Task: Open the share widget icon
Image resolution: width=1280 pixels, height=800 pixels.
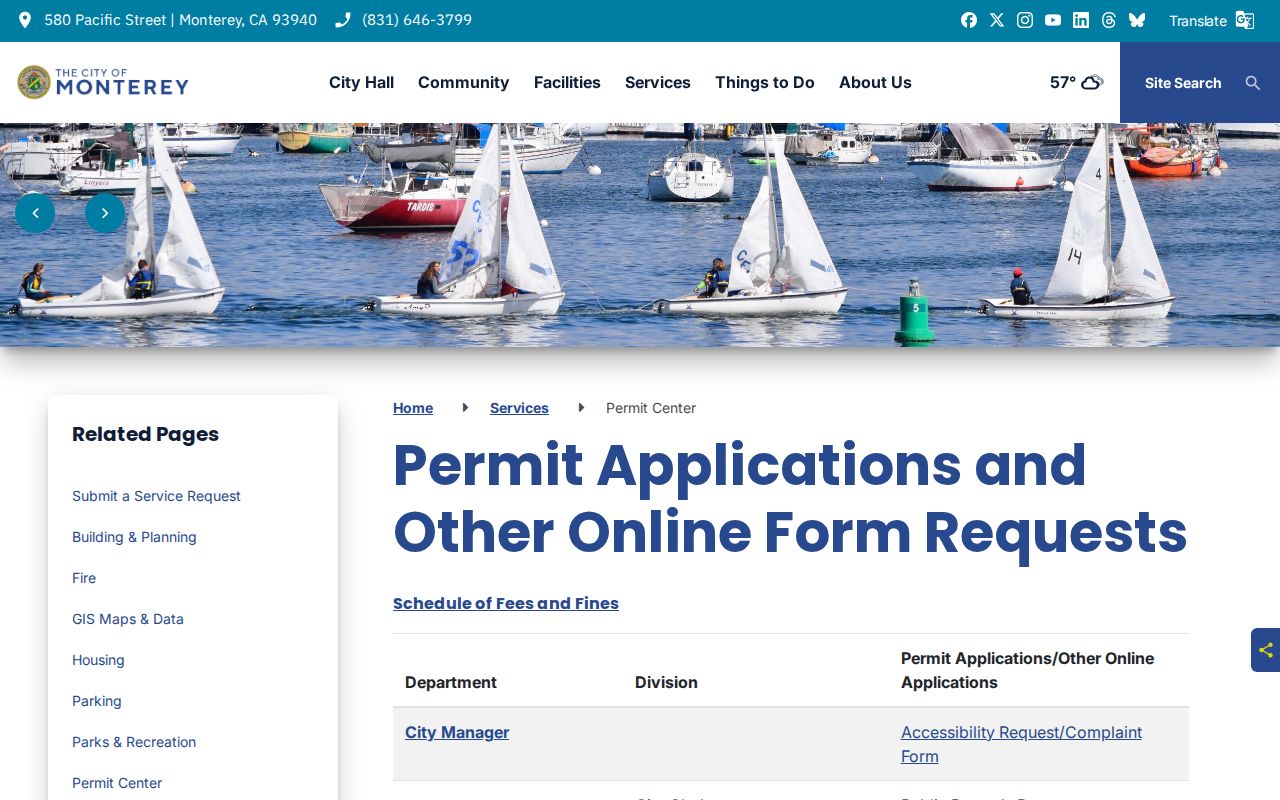Action: tap(1266, 650)
